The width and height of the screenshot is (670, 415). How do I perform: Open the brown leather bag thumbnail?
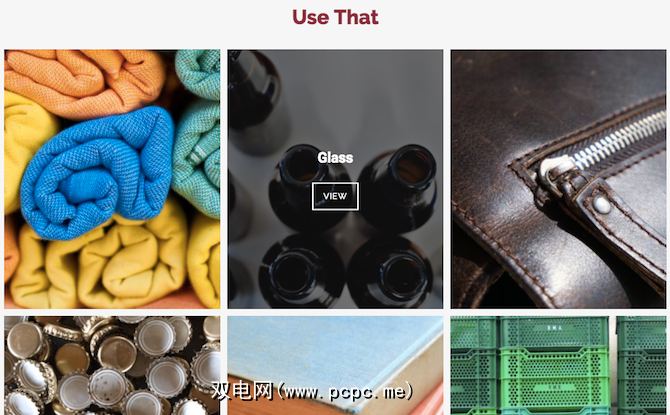[x=558, y=179]
